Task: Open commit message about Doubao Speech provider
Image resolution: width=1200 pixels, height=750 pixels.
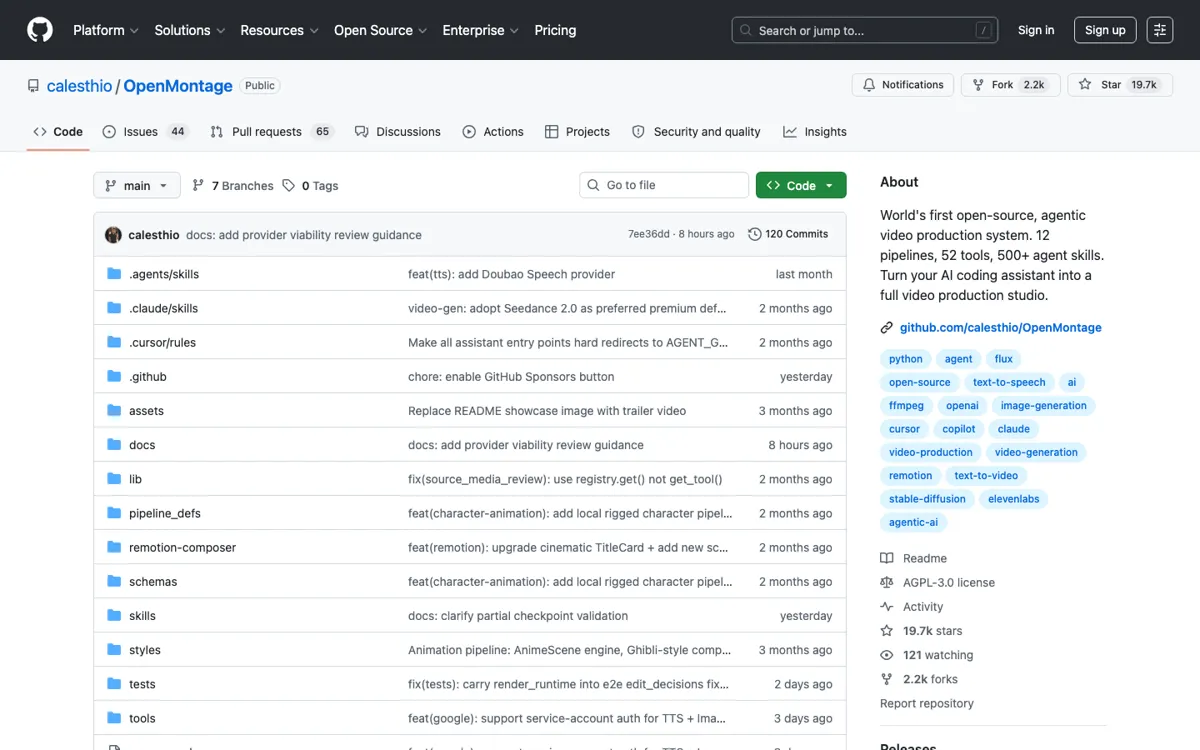Action: click(511, 274)
